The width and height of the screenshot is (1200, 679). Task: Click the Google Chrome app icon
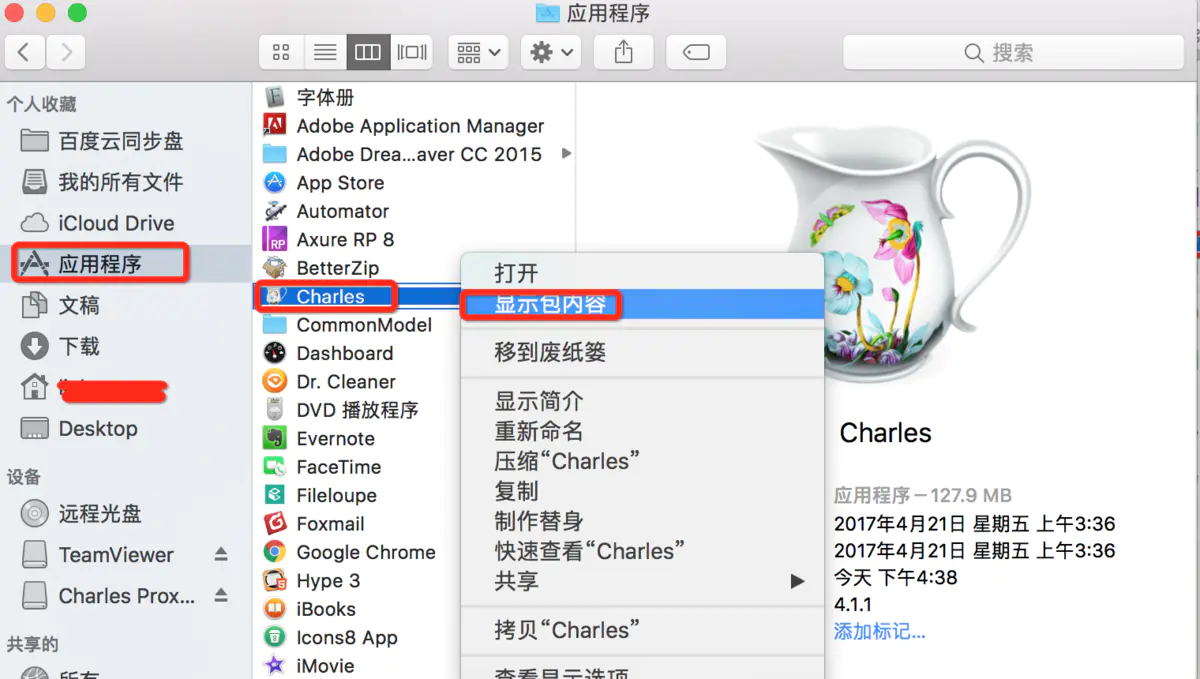point(274,552)
